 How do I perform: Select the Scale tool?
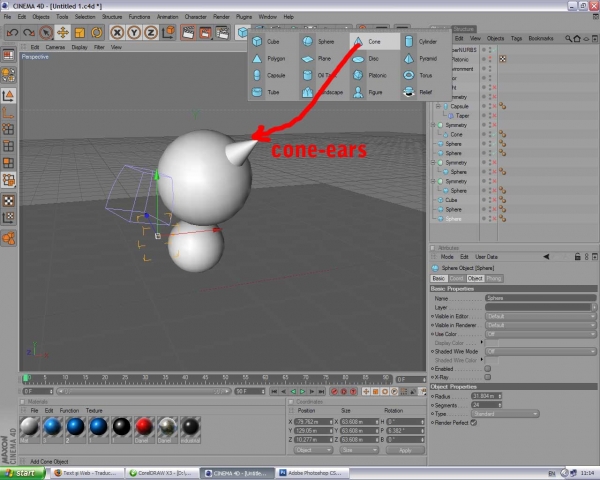point(80,33)
